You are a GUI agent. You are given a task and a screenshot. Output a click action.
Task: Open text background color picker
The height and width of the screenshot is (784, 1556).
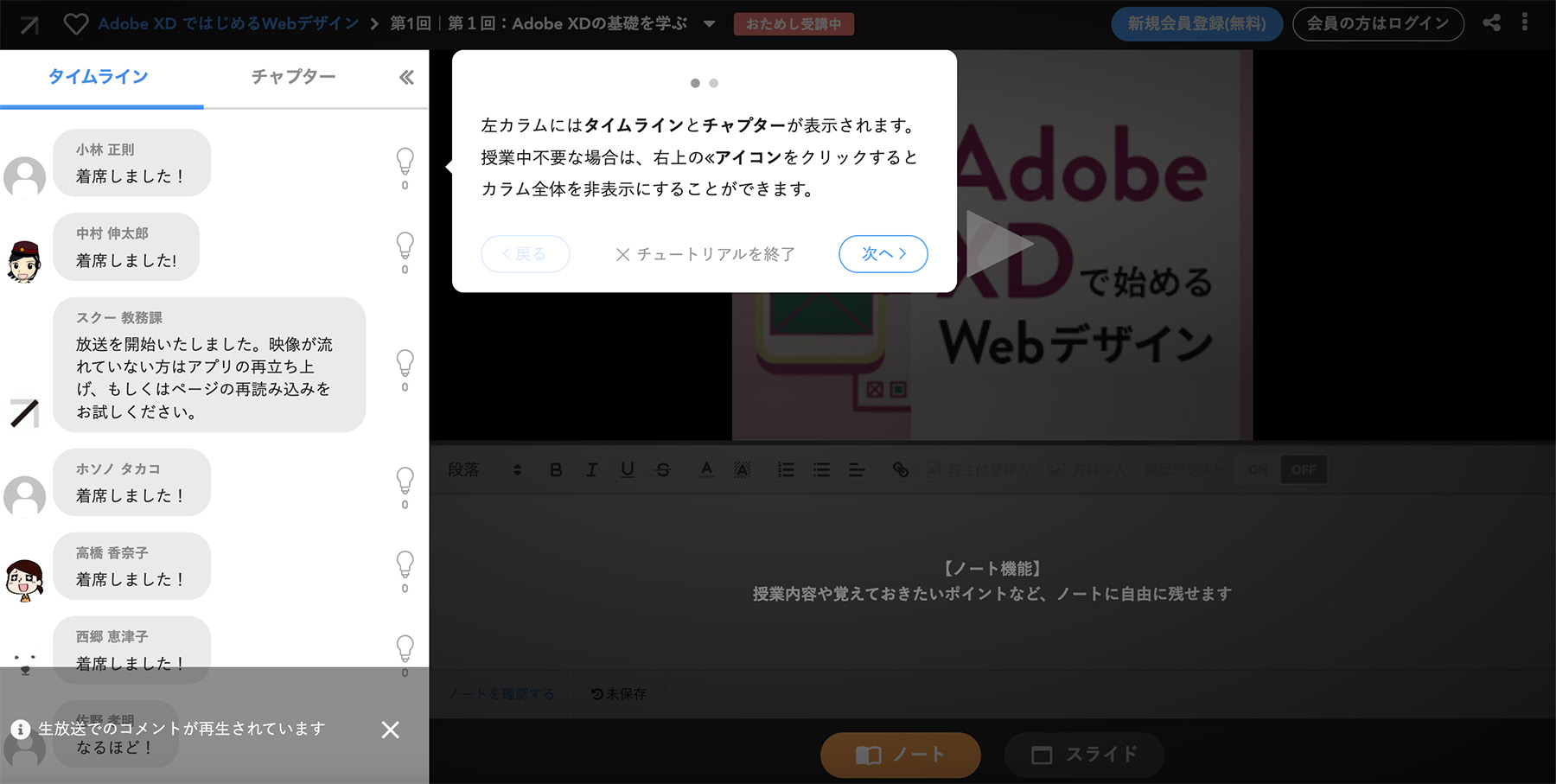pyautogui.click(x=742, y=469)
